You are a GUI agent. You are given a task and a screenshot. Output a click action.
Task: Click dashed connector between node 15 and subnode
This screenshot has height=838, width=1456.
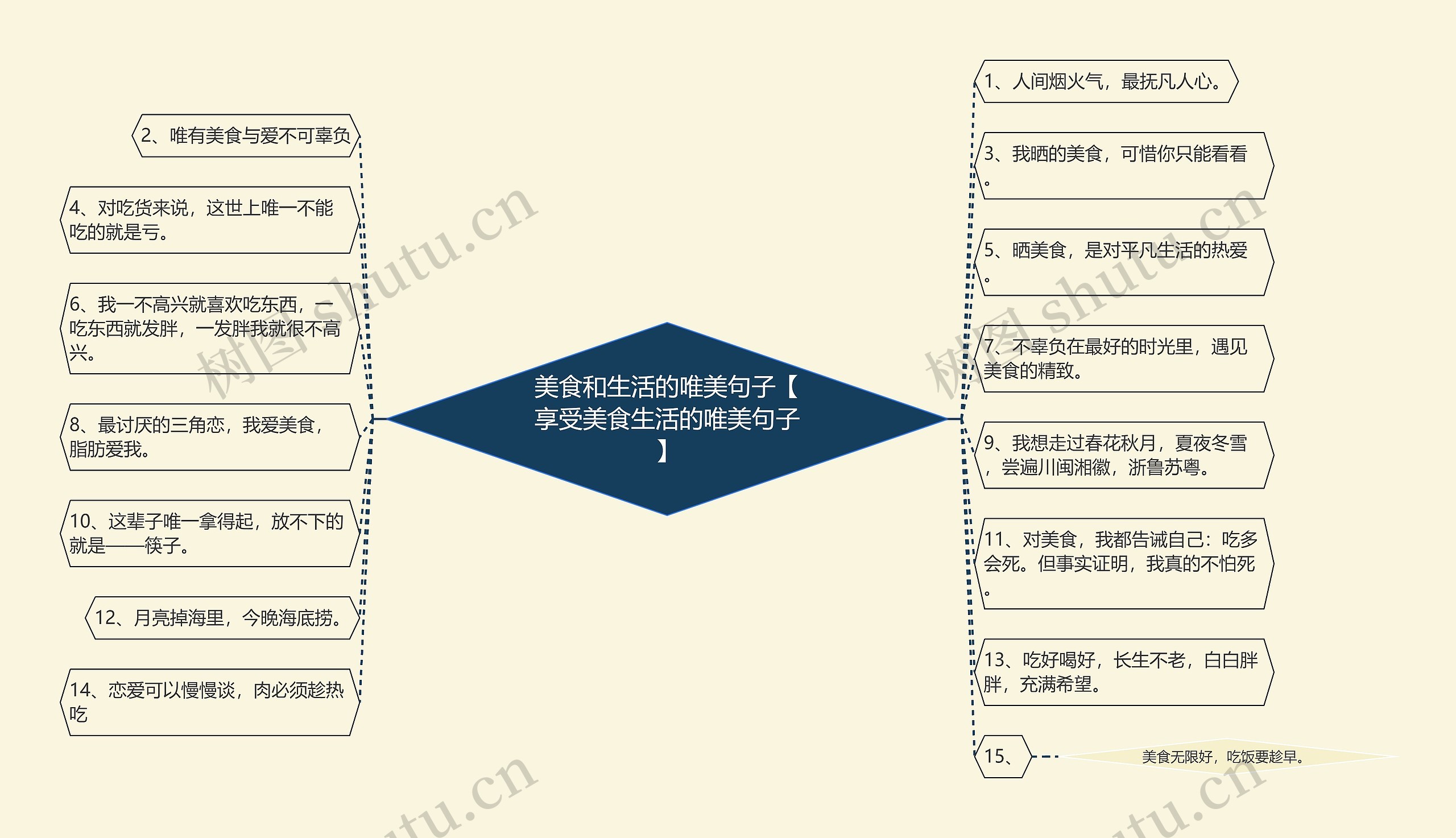pyautogui.click(x=1046, y=757)
